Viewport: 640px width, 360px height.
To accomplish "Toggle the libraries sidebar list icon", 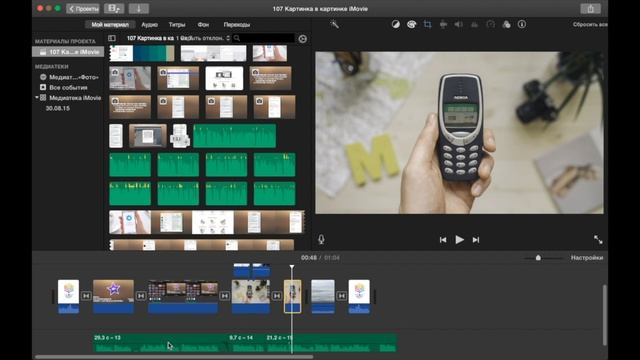I will click(x=112, y=38).
